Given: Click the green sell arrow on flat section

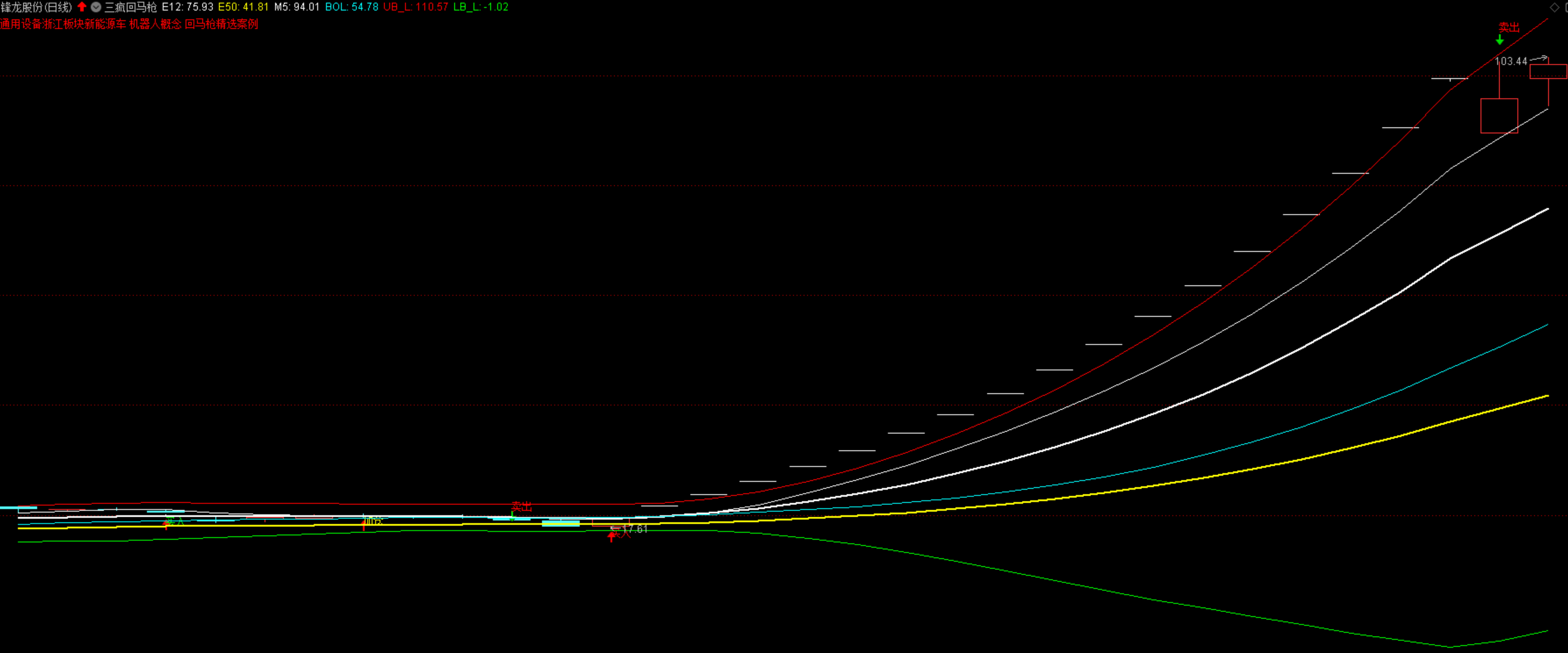Looking at the screenshot, I should (513, 515).
